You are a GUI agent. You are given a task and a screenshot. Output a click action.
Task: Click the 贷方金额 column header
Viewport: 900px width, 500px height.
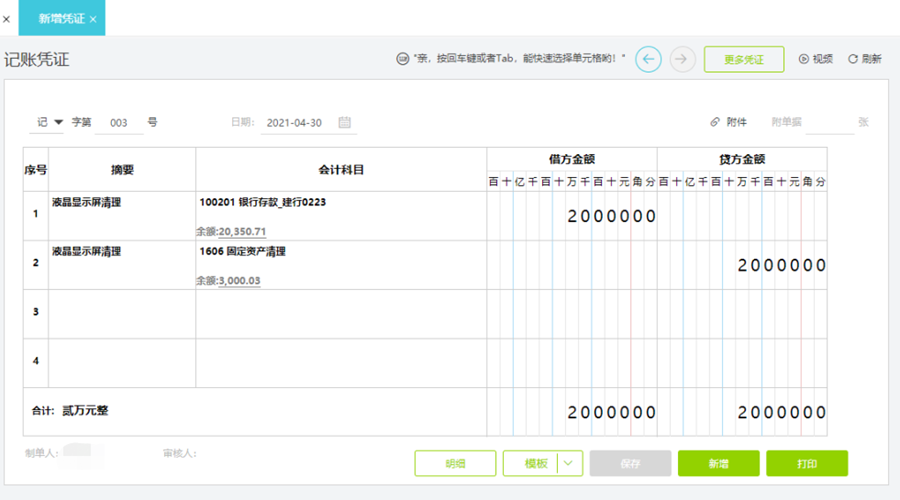tap(742, 160)
